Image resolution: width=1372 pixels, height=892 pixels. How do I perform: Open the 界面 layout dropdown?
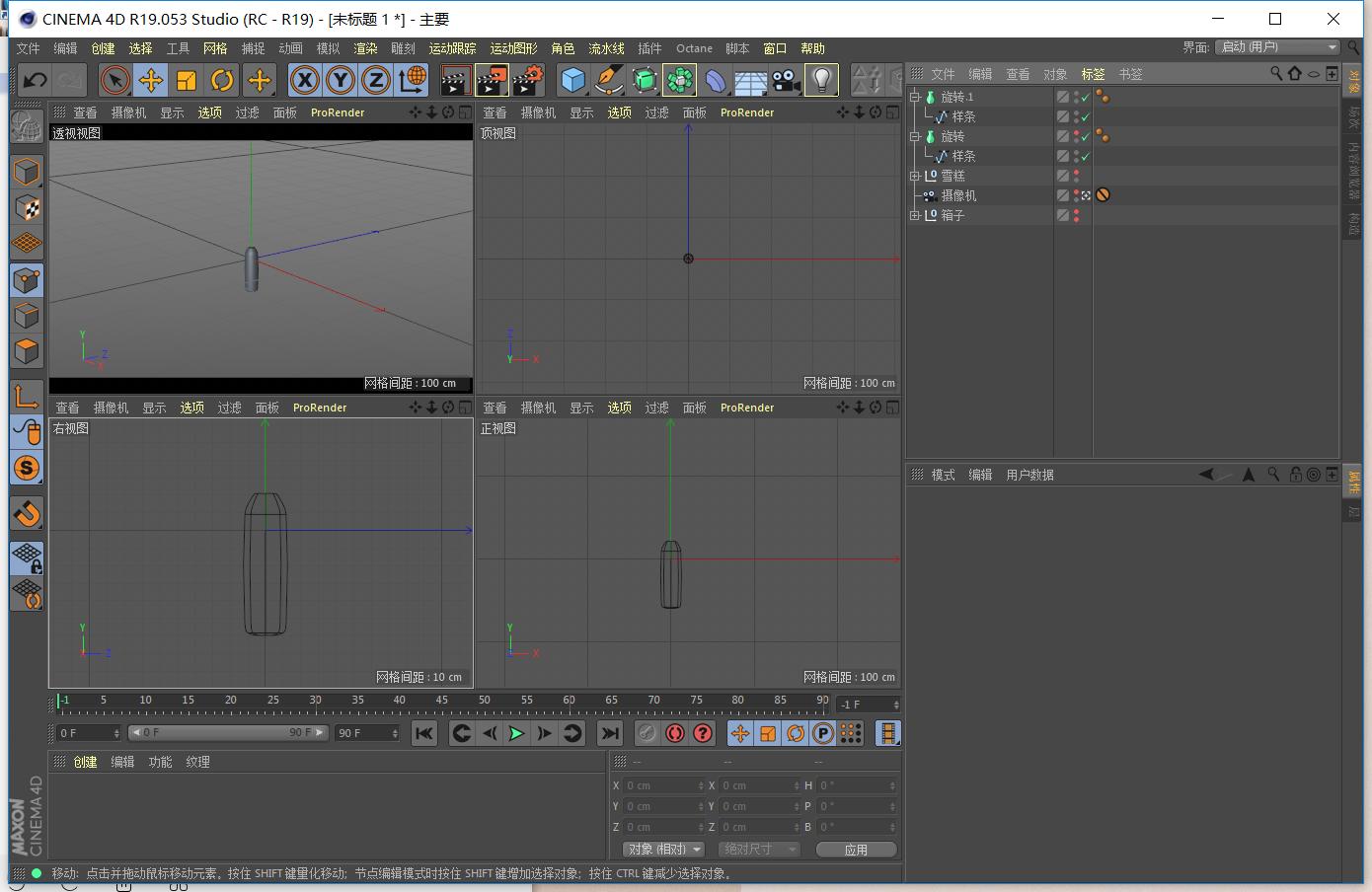pos(1277,47)
